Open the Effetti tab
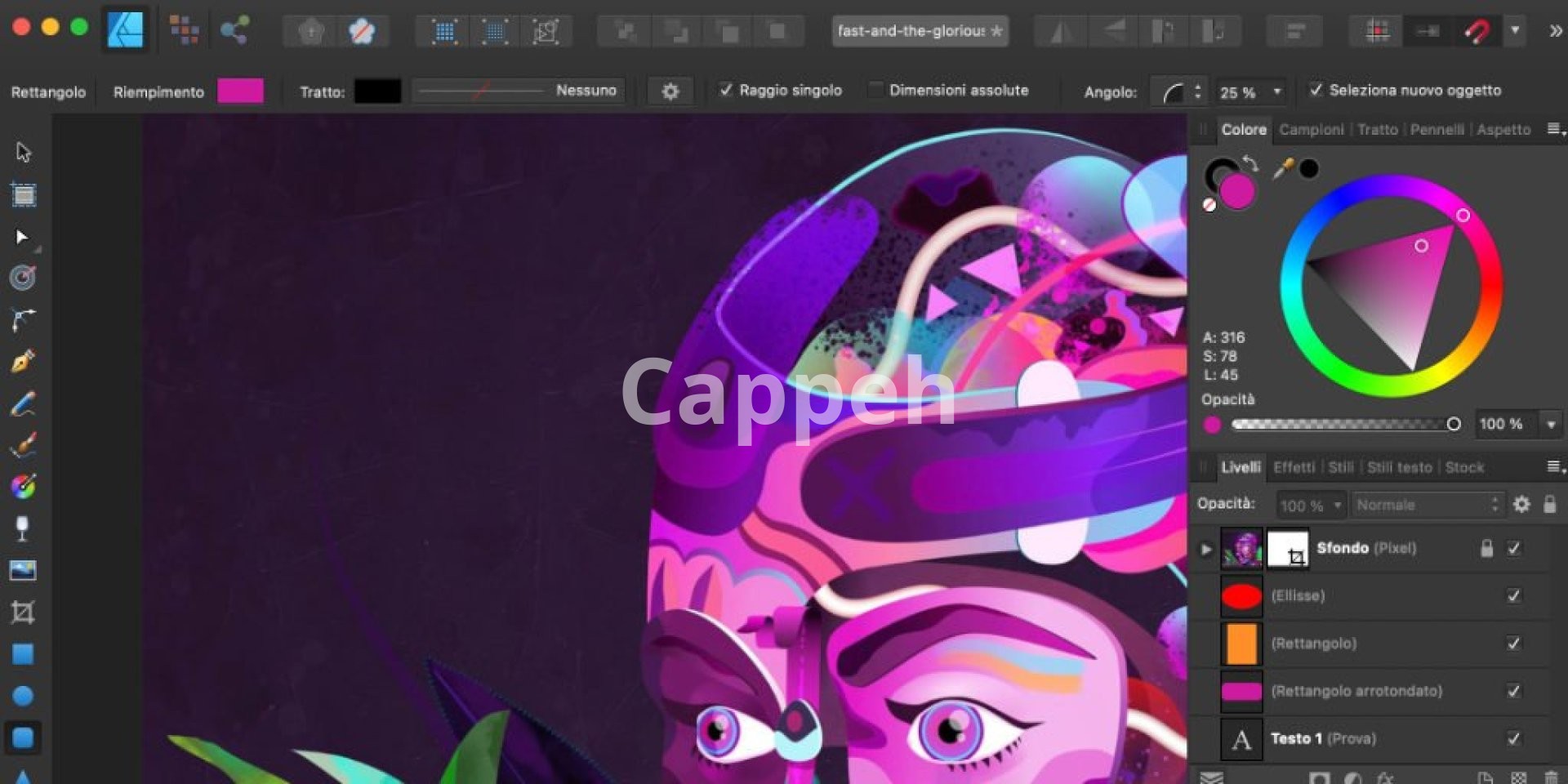The width and height of the screenshot is (1568, 784). pyautogui.click(x=1294, y=467)
